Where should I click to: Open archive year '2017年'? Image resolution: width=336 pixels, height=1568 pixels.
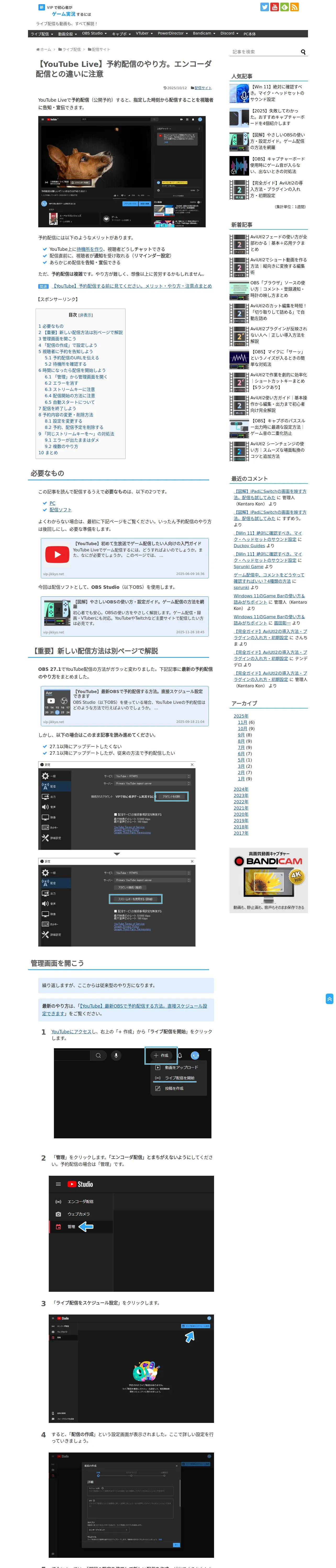241,833
